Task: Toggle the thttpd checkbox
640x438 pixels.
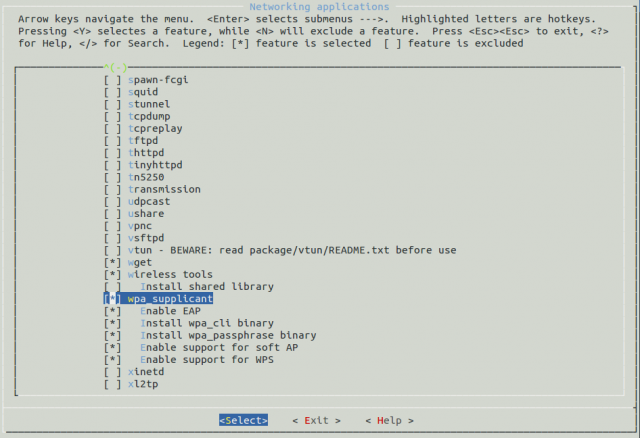Action: [x=112, y=153]
